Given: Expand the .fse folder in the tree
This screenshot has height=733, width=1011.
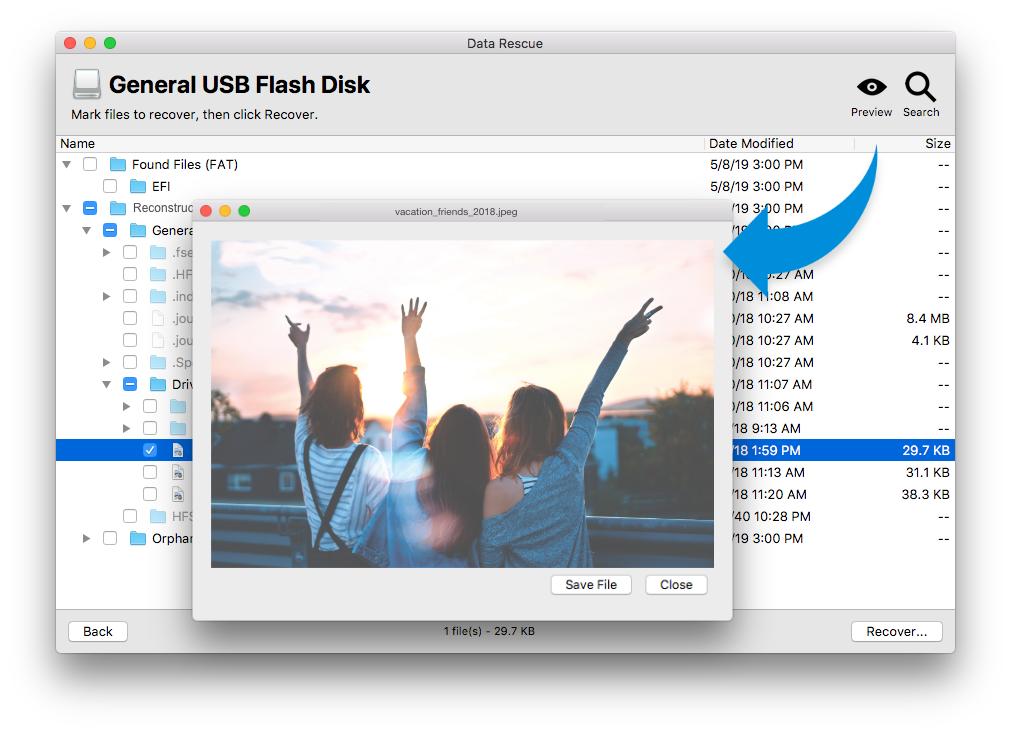Looking at the screenshot, I should [106, 252].
